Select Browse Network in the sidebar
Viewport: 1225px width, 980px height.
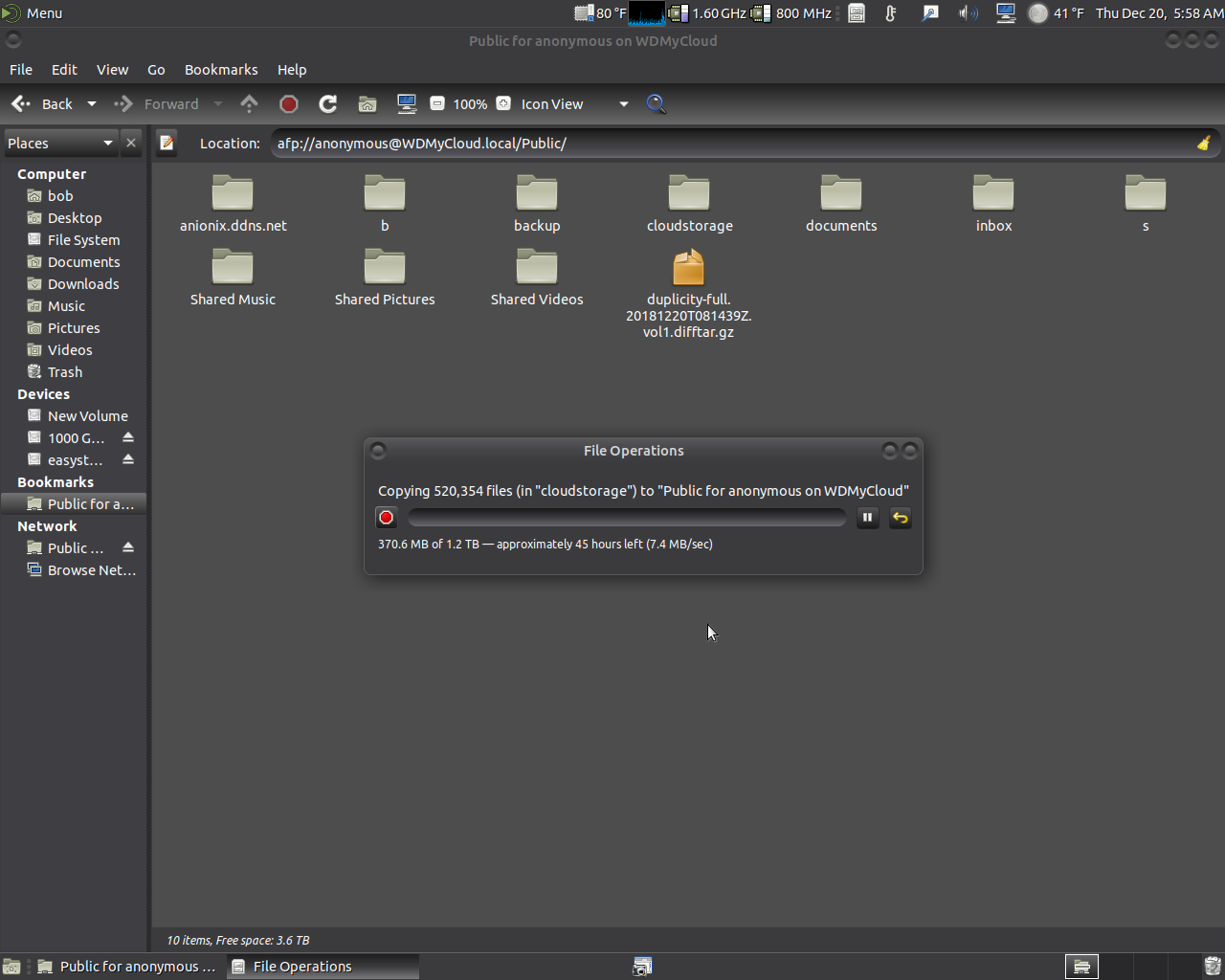tap(74, 570)
